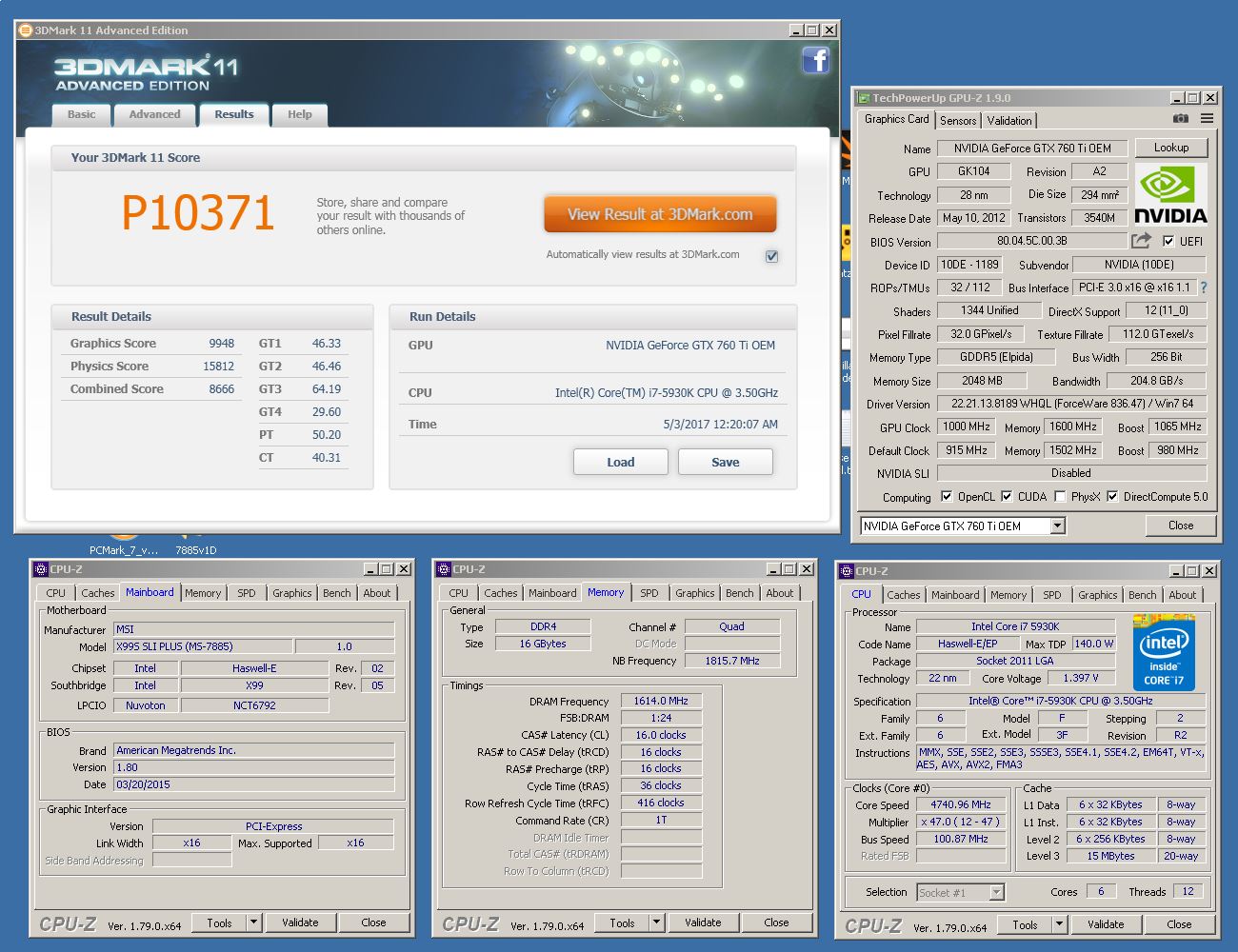This screenshot has width=1238, height=952.
Task: Expand Tools dropdown arrow in Mainboard CPU-Z
Action: (x=253, y=922)
